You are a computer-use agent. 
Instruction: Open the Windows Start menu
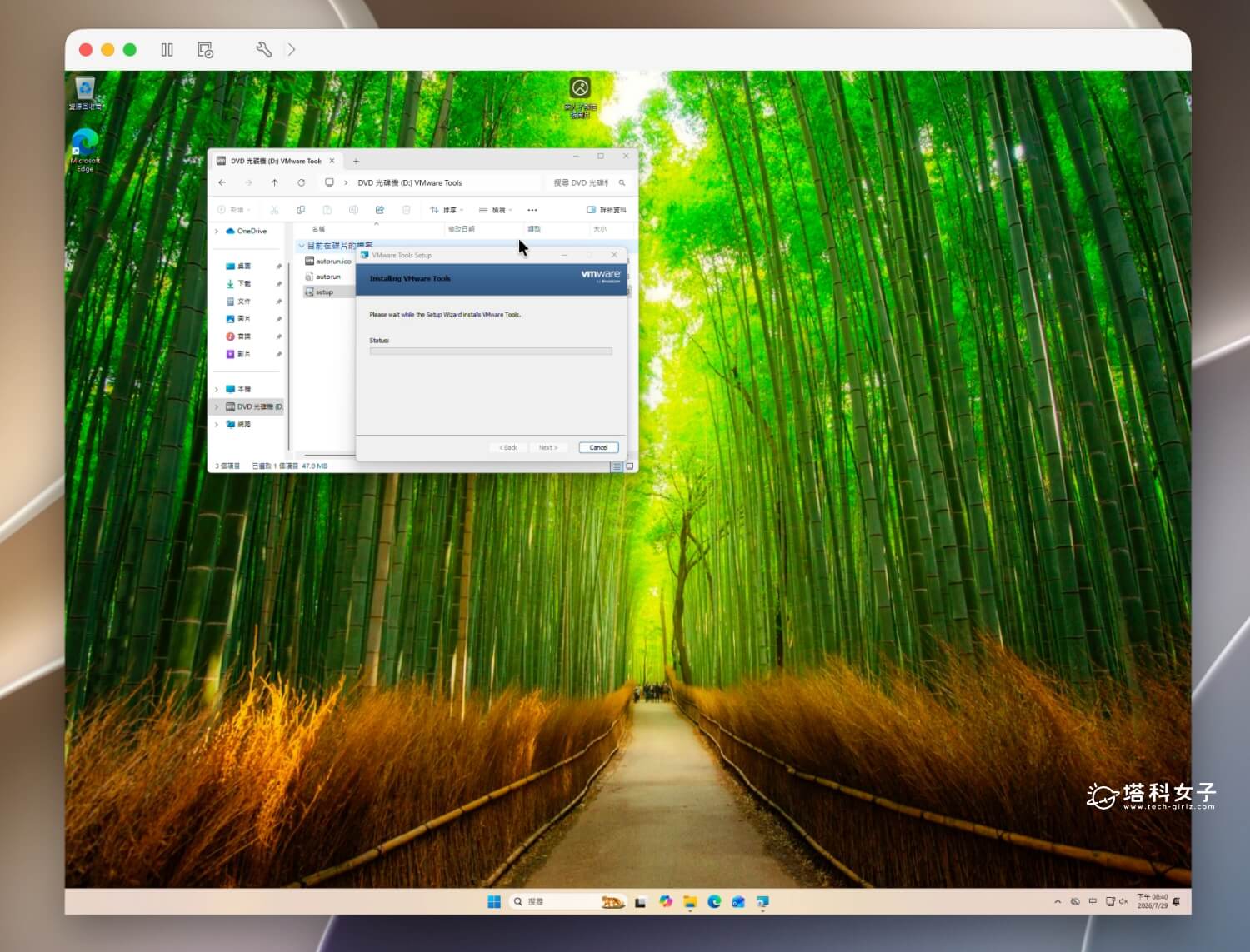pyautogui.click(x=494, y=902)
